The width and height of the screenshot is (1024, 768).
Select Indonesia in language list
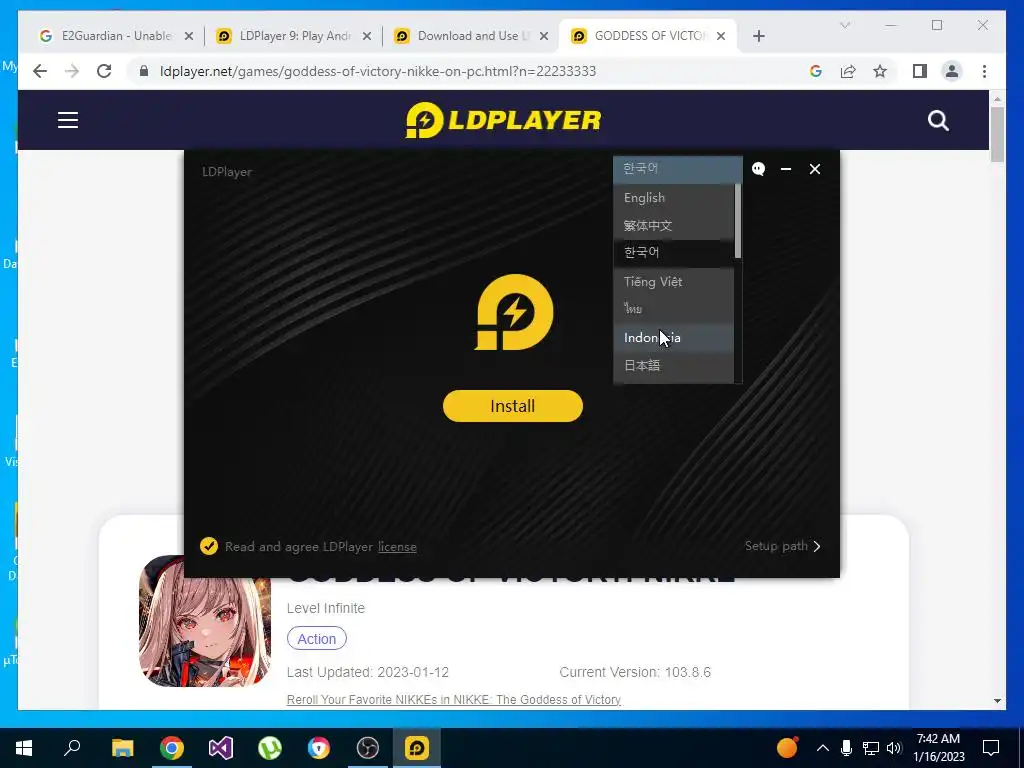(674, 338)
